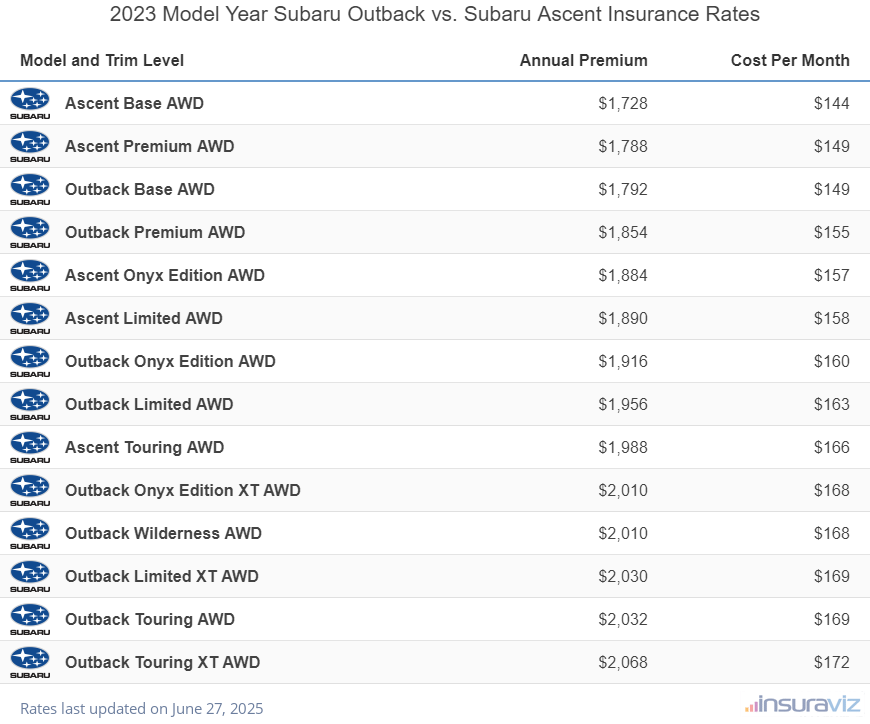Click the $1,728 annual premium value

623,104
